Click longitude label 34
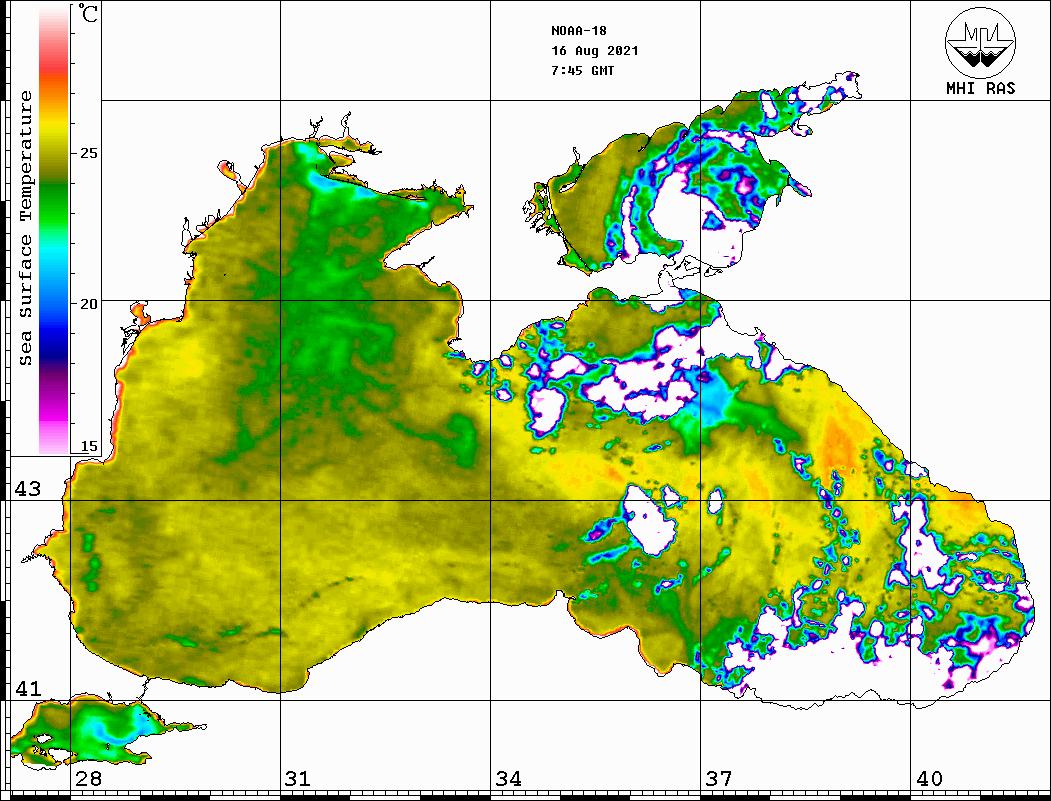The height and width of the screenshot is (801, 1051). click(x=508, y=779)
